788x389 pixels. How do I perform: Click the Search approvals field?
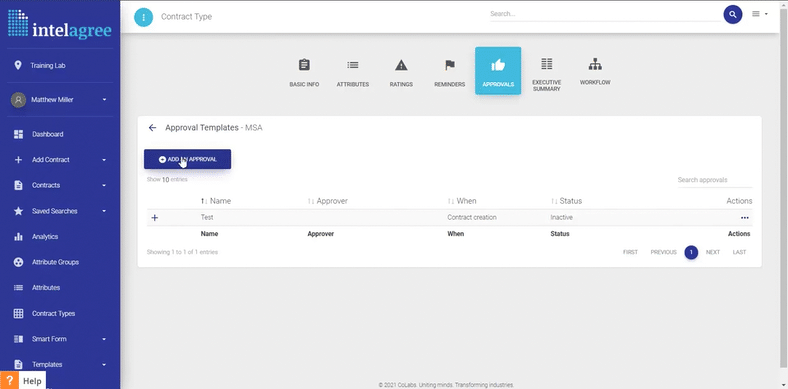715,180
